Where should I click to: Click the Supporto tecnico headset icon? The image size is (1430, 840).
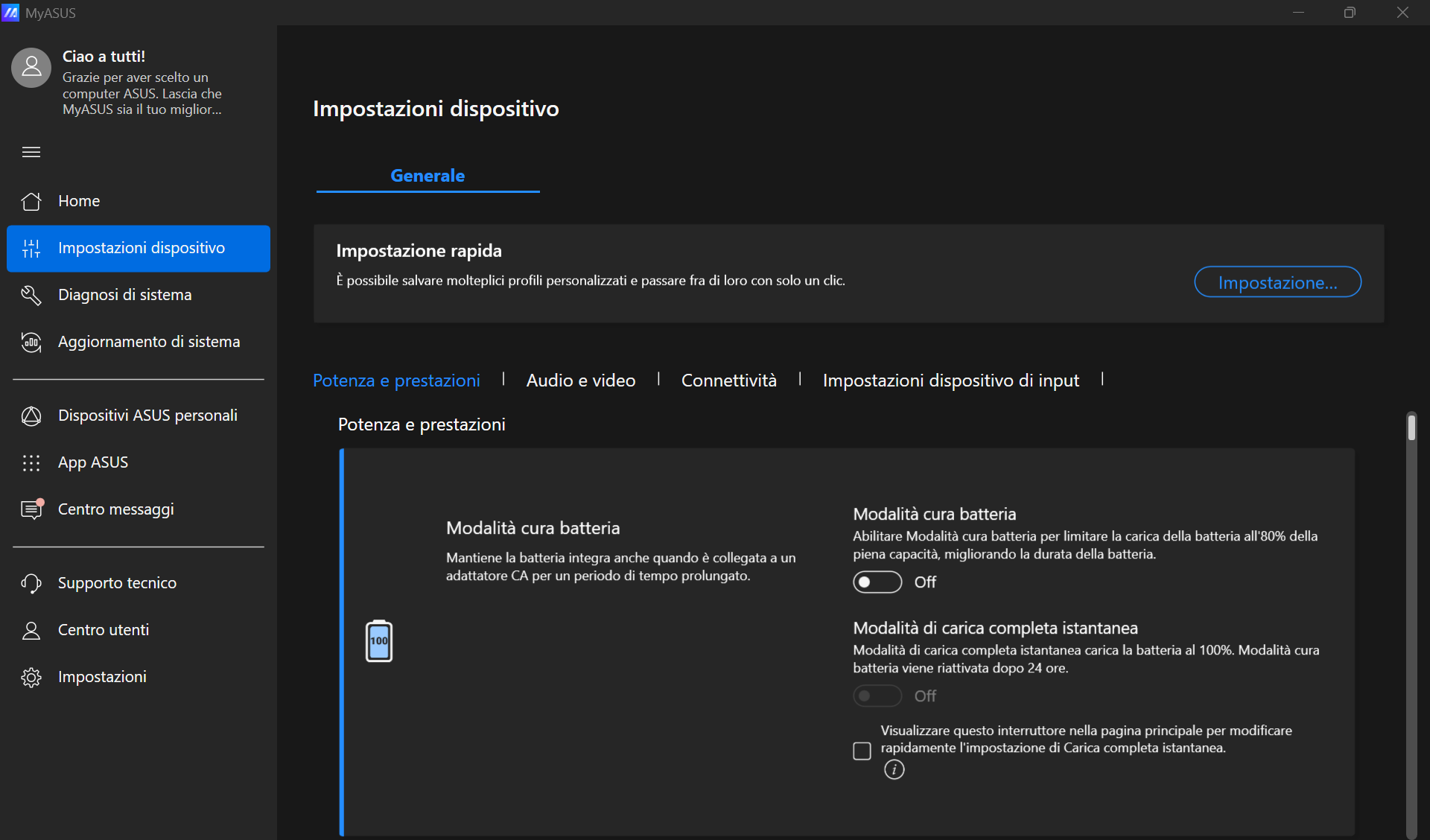pos(31,583)
